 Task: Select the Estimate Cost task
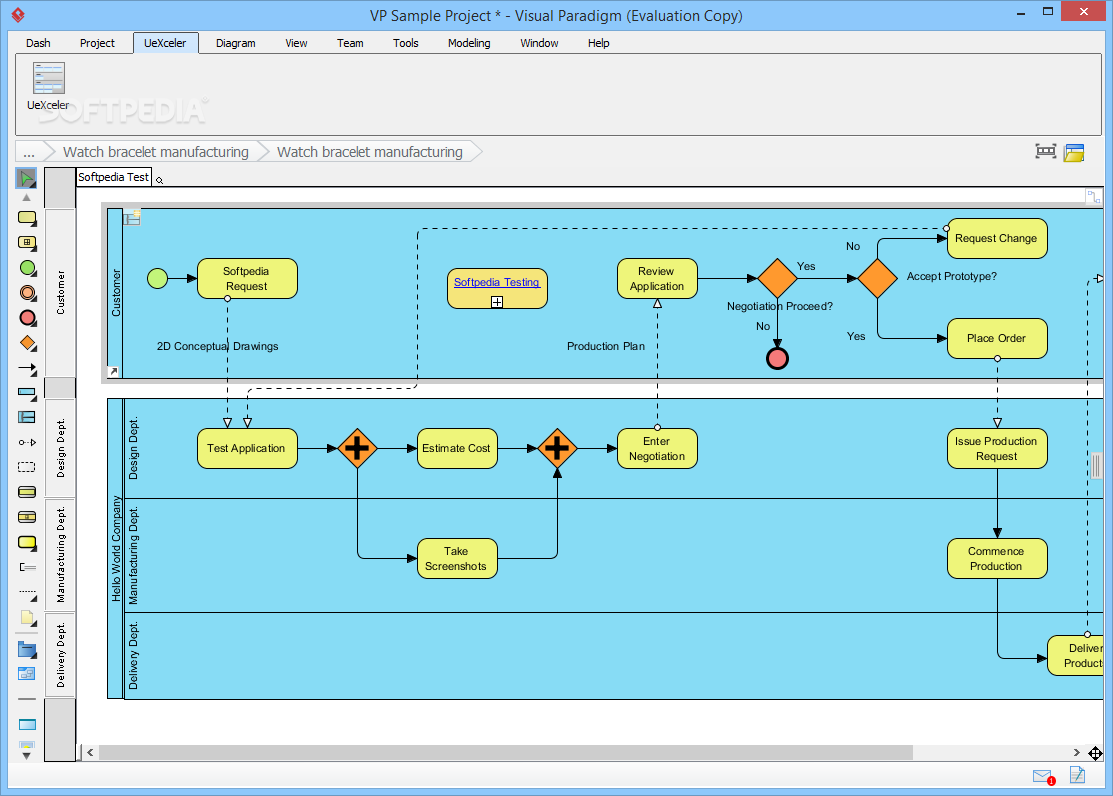(x=457, y=448)
